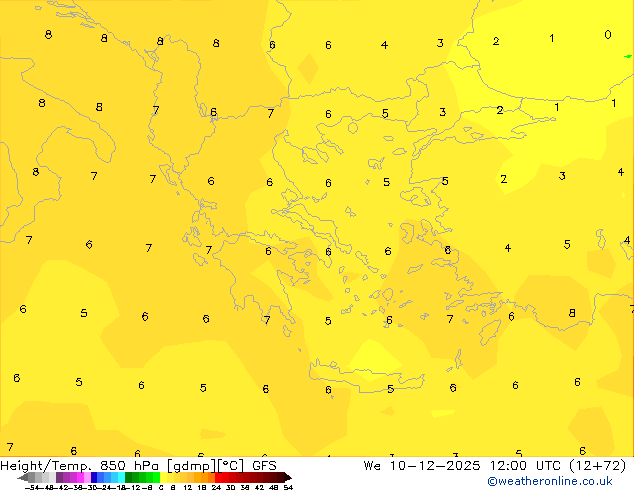Click the date 'We 10-12-2025'
Image resolution: width=634 pixels, height=490 pixels.
422,466
